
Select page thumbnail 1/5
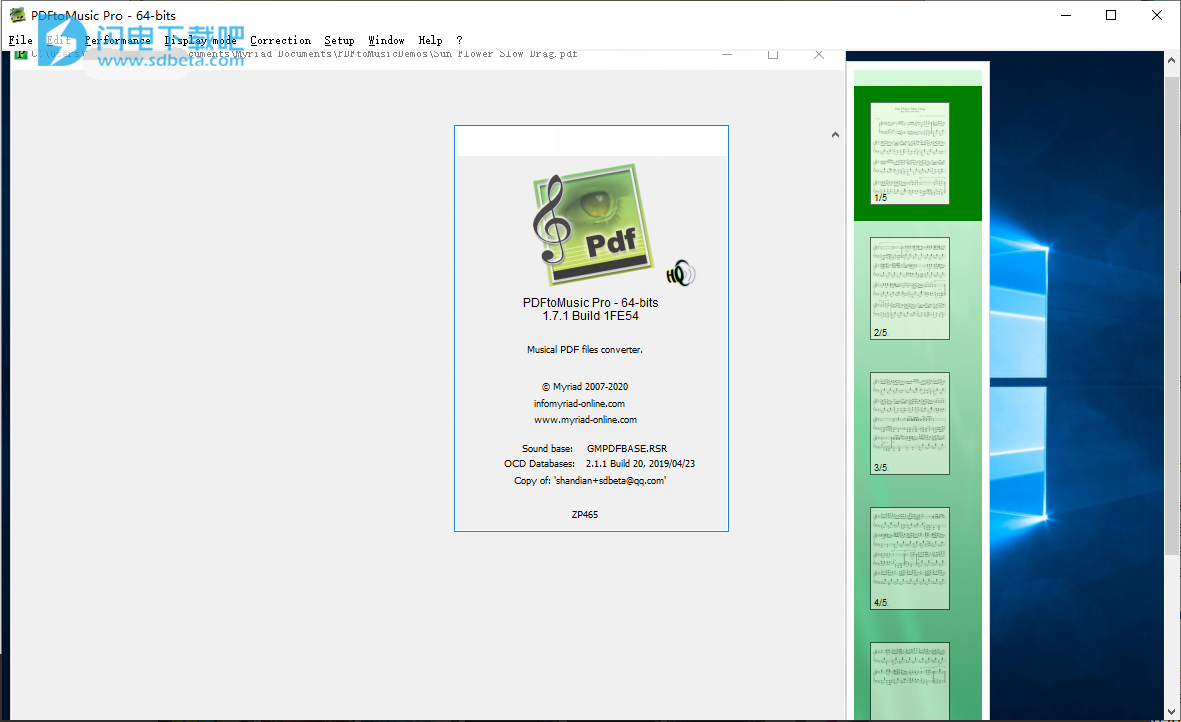910,153
